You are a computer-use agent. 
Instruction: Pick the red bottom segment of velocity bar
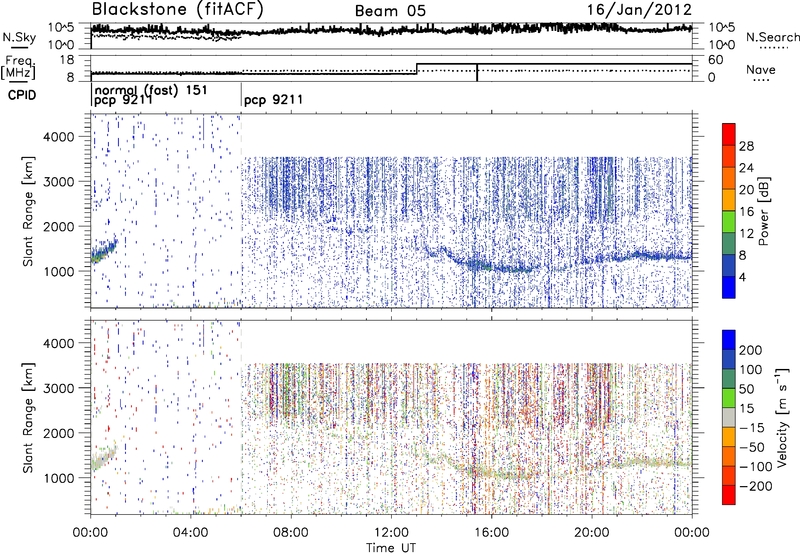(729, 495)
